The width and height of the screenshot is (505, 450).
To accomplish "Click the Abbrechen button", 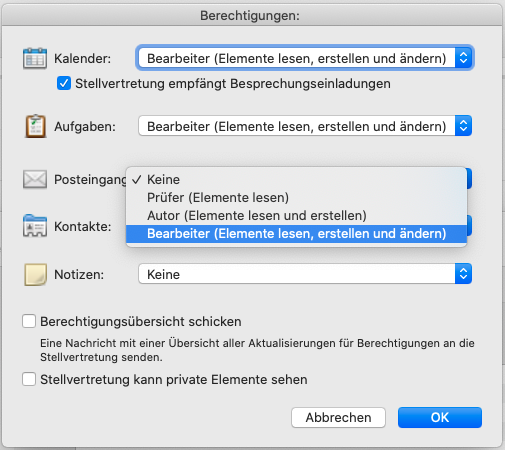I will (x=338, y=417).
